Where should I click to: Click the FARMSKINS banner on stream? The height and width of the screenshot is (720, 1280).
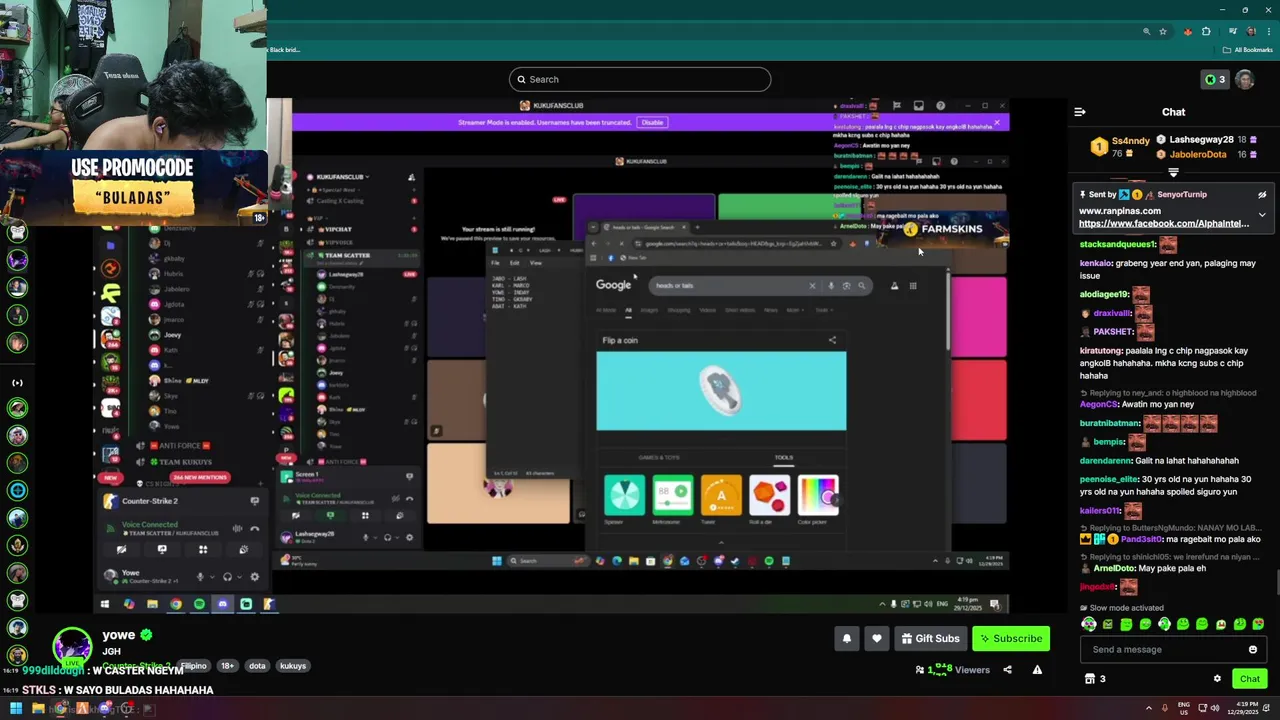click(943, 229)
